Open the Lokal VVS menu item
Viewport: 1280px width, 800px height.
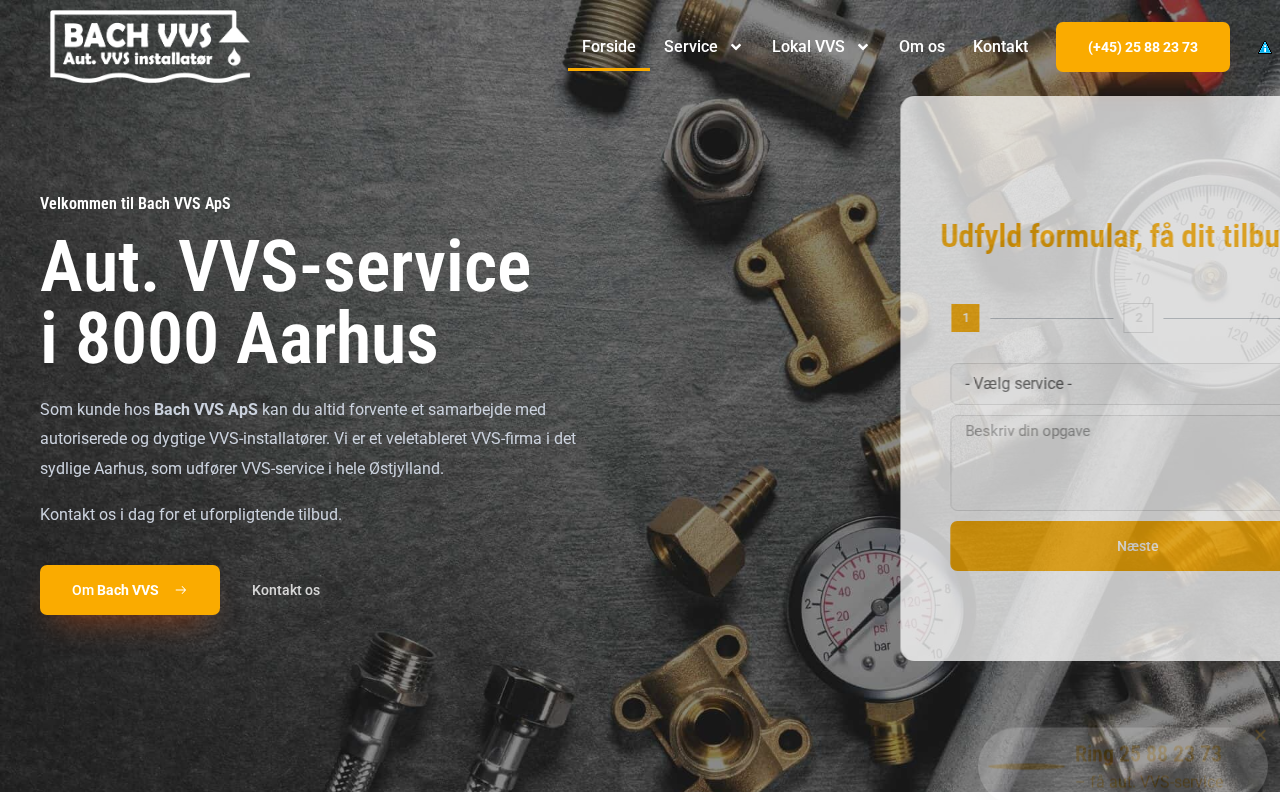[808, 47]
